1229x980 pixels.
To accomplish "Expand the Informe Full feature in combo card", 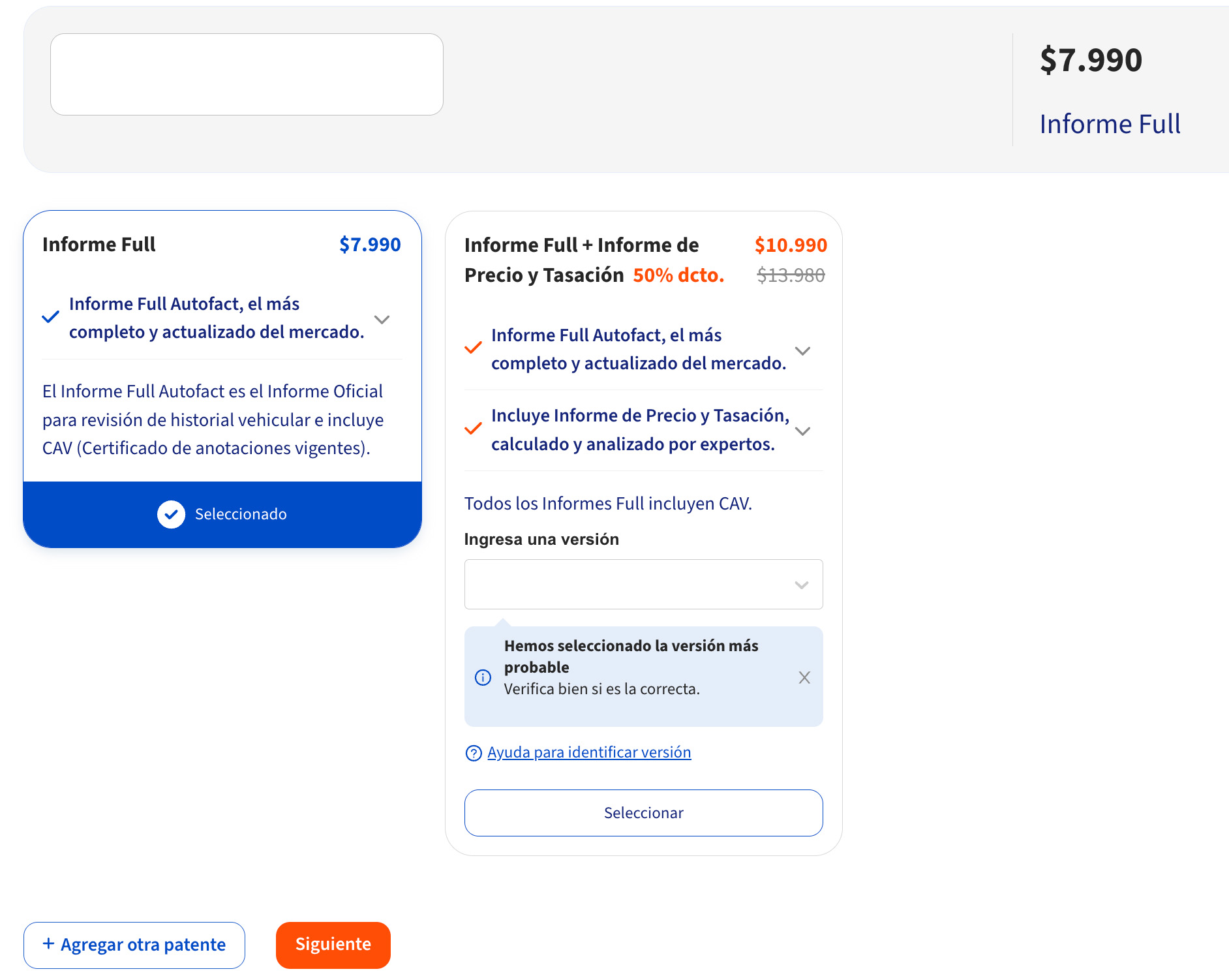I will (x=803, y=350).
